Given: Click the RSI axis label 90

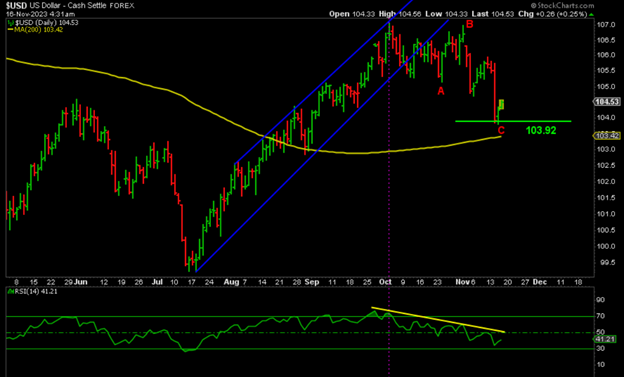Looking at the screenshot, I should [600, 300].
